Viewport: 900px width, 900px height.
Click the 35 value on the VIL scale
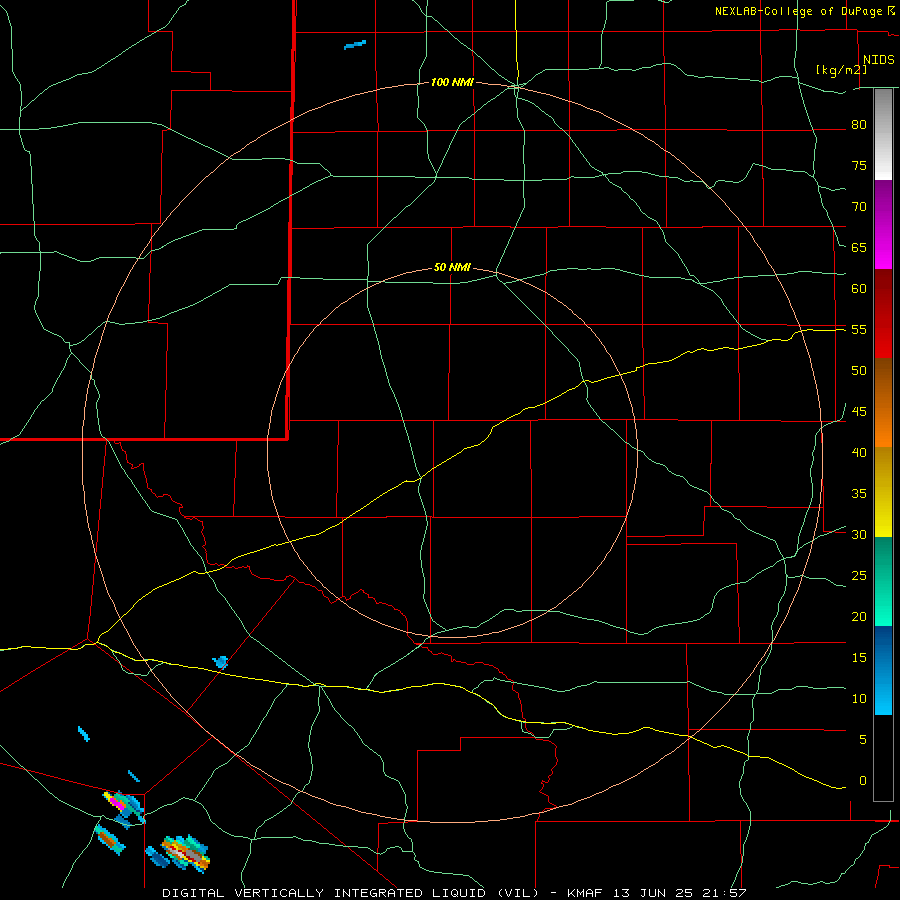coord(859,494)
